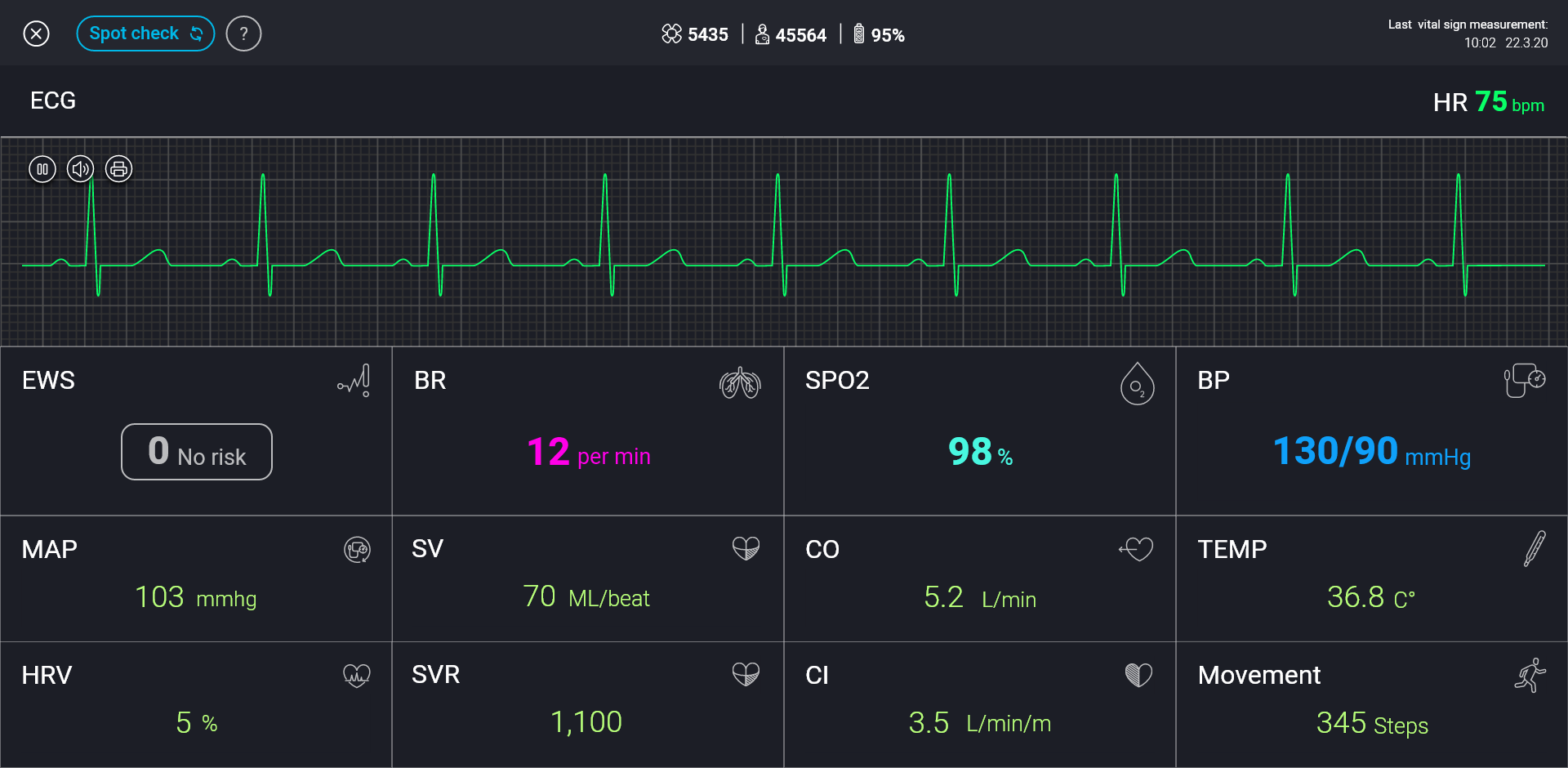1568x768 pixels.
Task: Click the thermometer icon on the TEMP tile
Action: click(1535, 549)
